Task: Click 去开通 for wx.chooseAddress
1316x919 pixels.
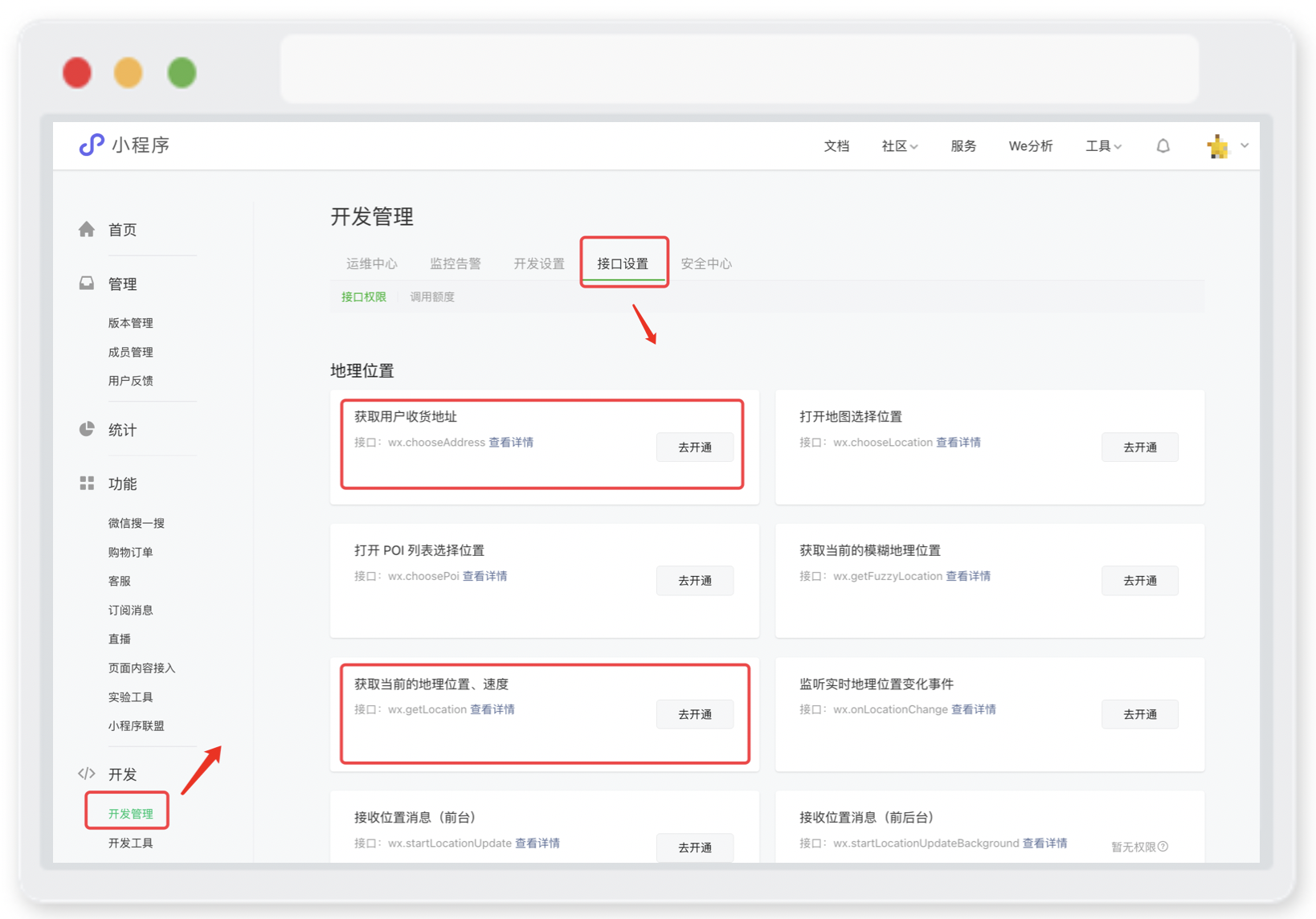Action: click(695, 447)
